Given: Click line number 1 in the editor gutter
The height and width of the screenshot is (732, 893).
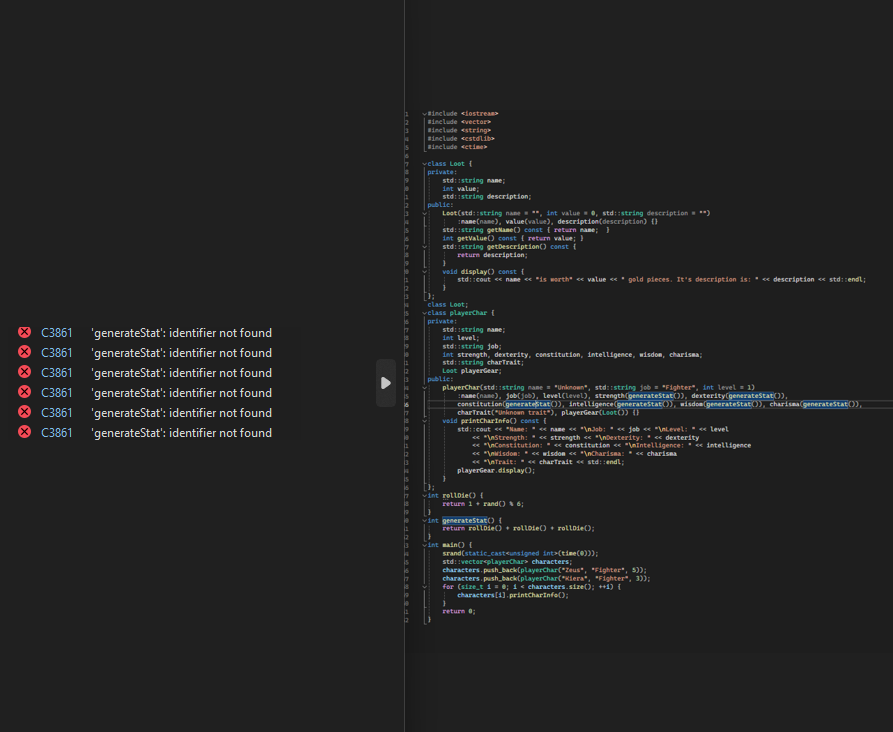Looking at the screenshot, I should click(x=405, y=113).
